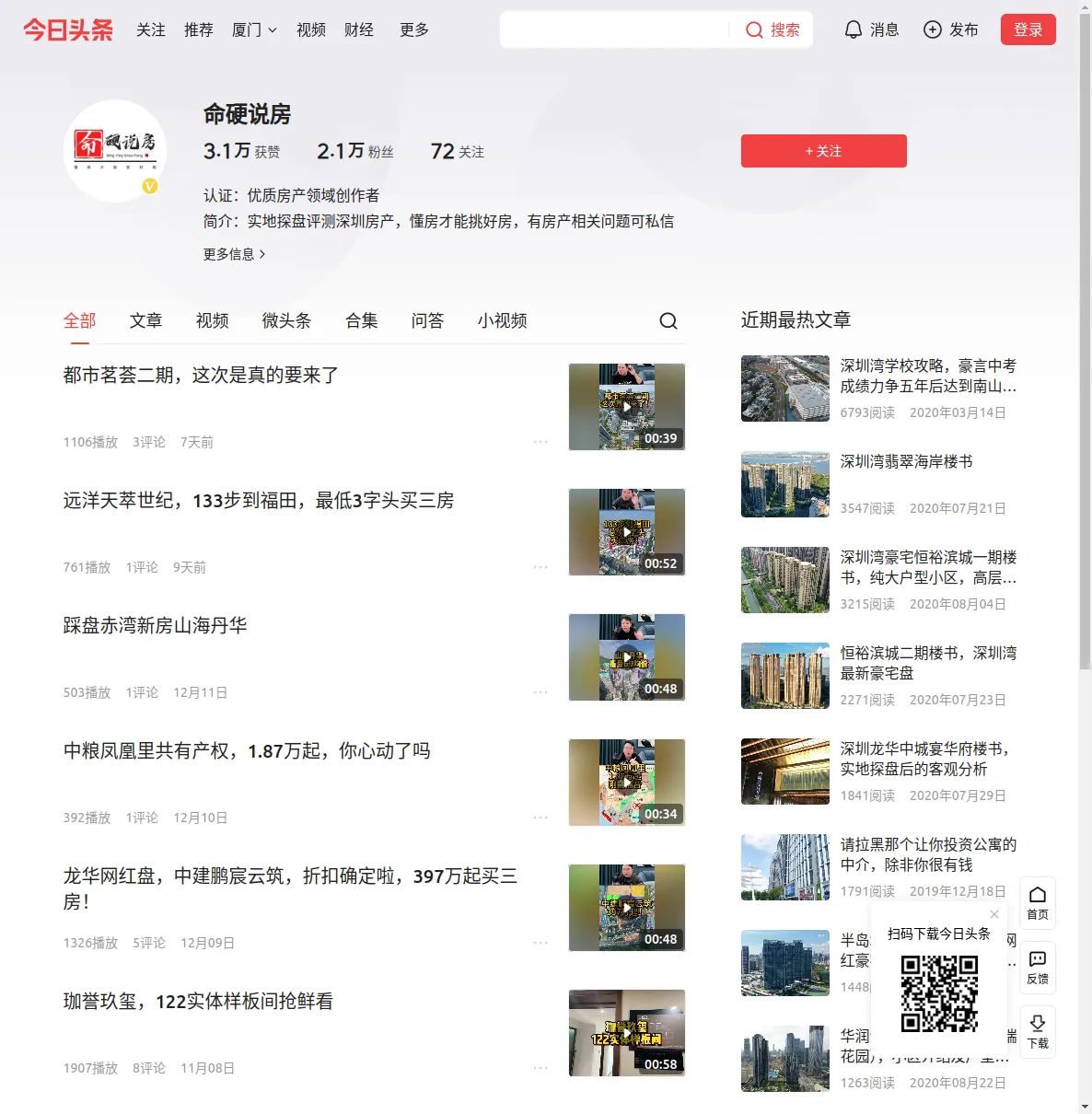Viewport: 1092px width, 1114px height.
Task: Click the search magnifier icon in header
Action: click(754, 30)
